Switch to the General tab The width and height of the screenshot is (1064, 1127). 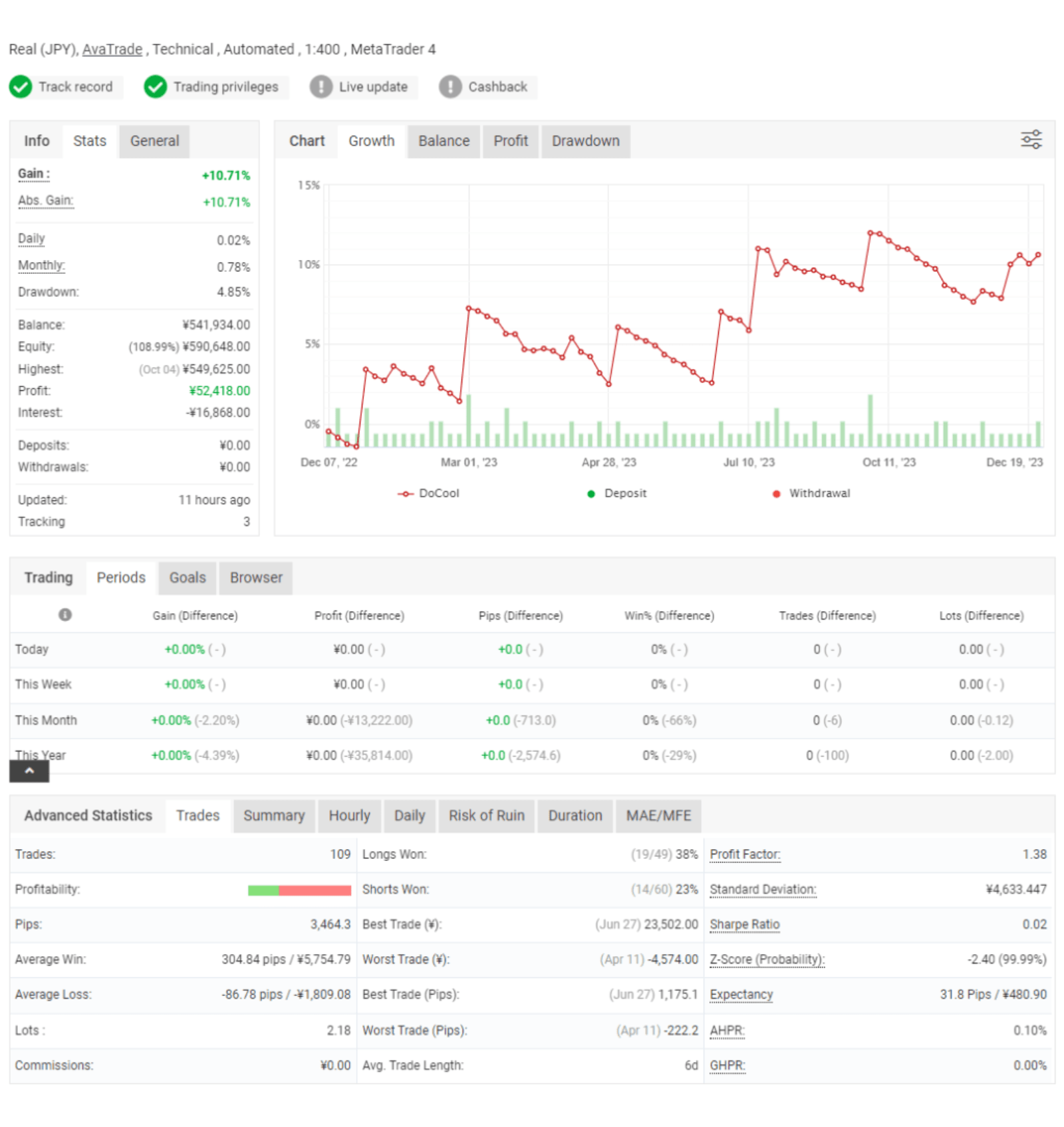click(x=154, y=141)
